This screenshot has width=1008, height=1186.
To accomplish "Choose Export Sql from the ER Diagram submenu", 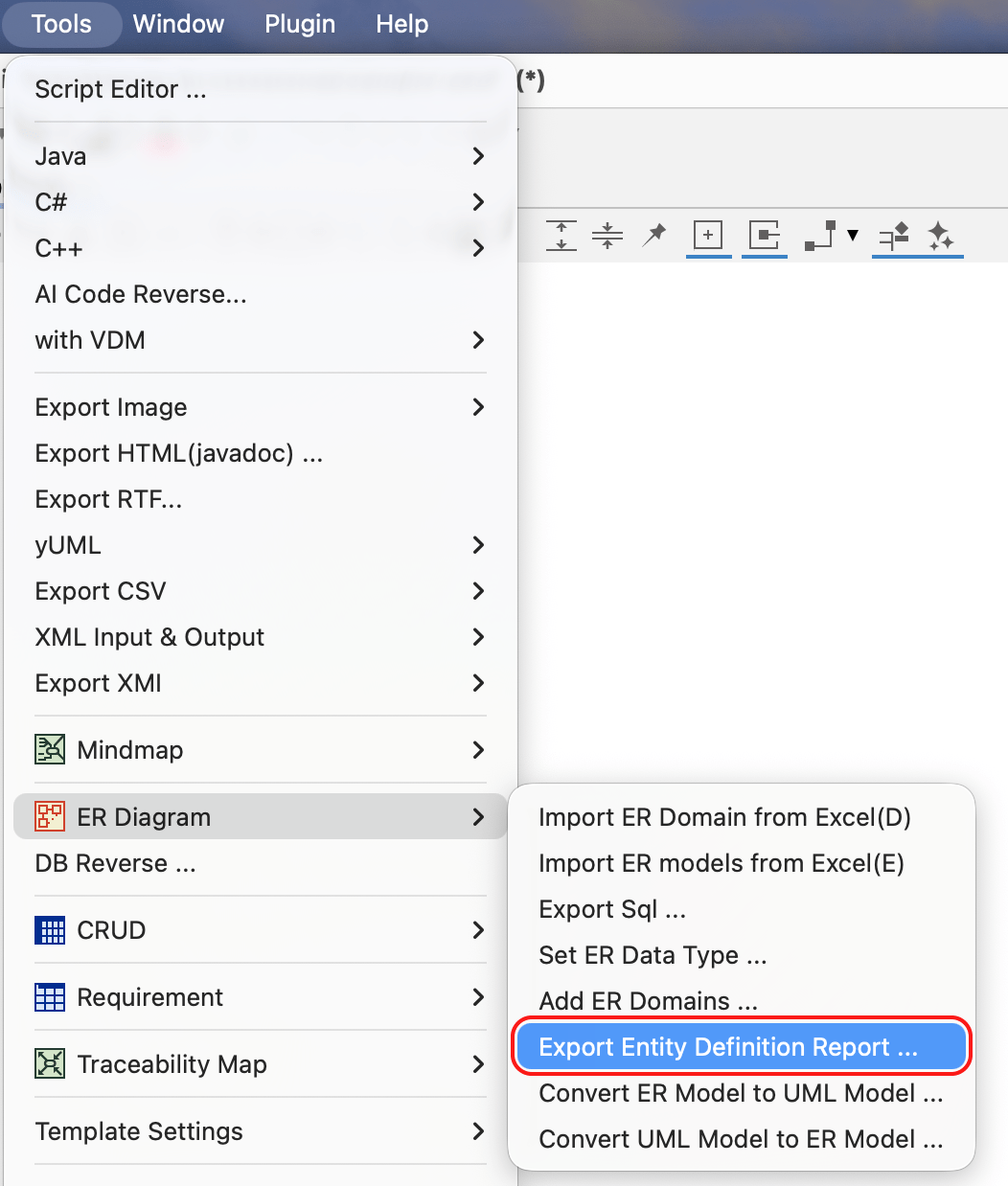I will (612, 909).
